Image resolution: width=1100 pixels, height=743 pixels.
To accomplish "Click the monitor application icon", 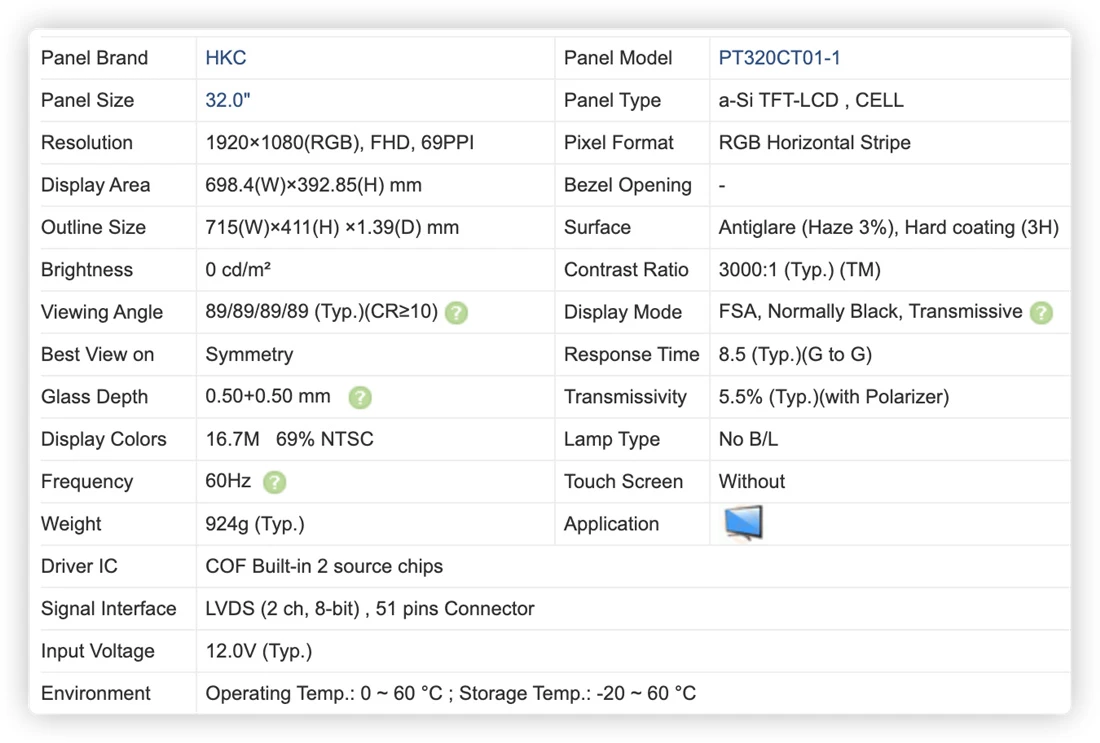I will tap(743, 523).
